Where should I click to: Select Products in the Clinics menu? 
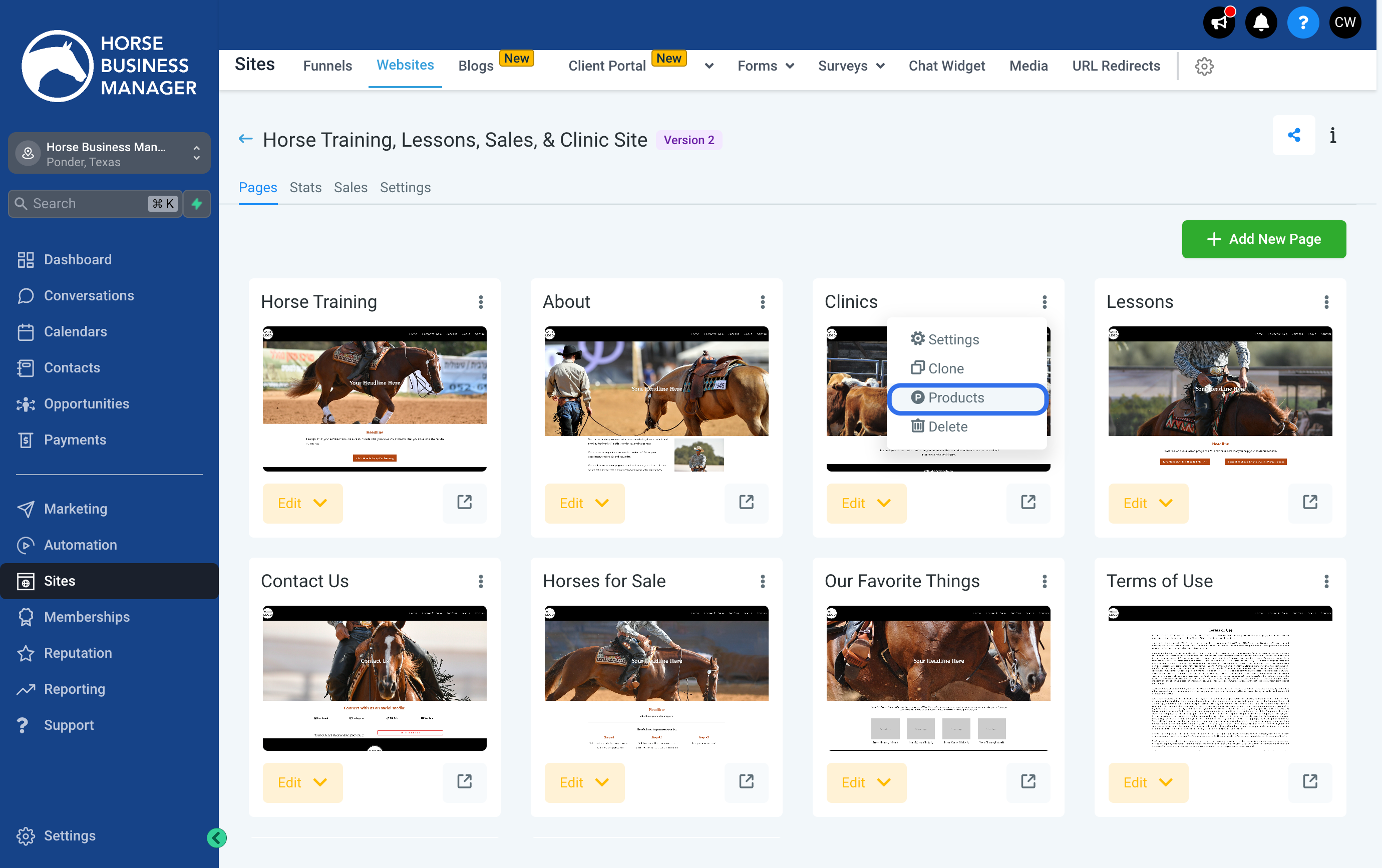[967, 397]
